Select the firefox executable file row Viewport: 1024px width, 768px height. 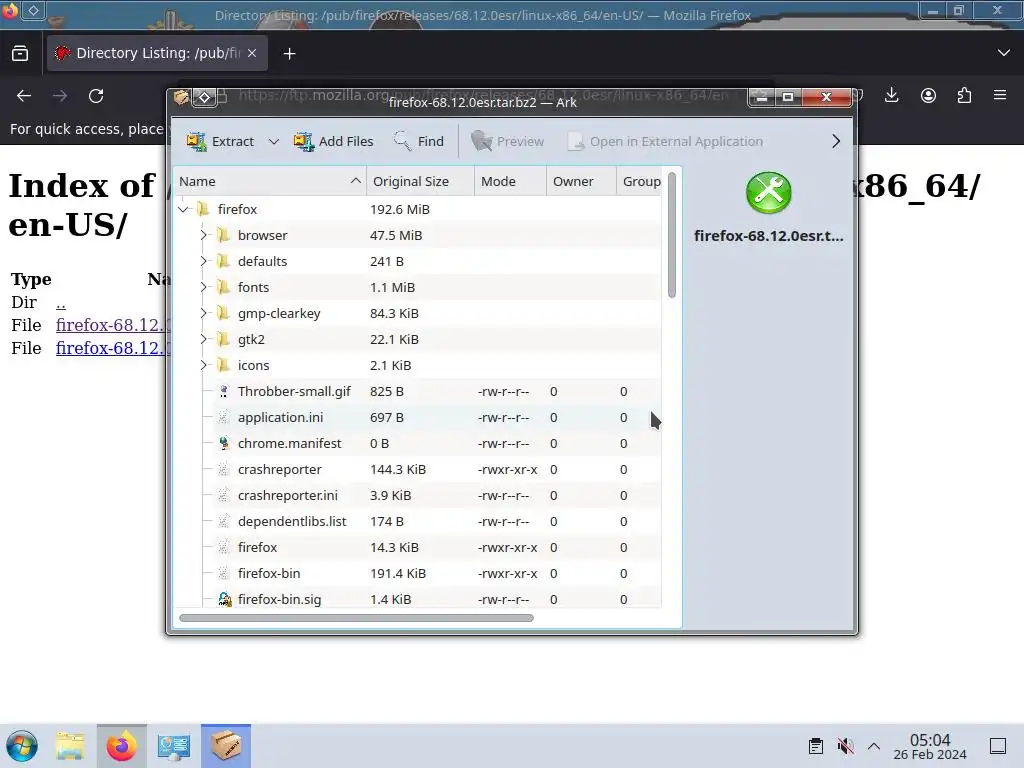[x=418, y=547]
